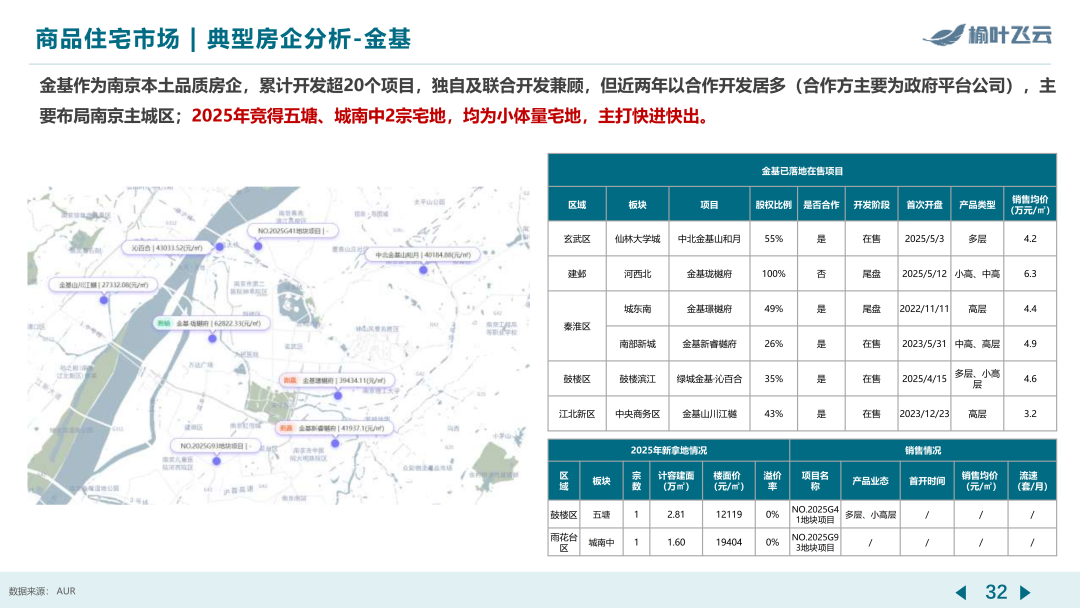Click the red text about 2025年竞得五塘、城南中
Screen dimensions: 1080x608
click(x=450, y=116)
